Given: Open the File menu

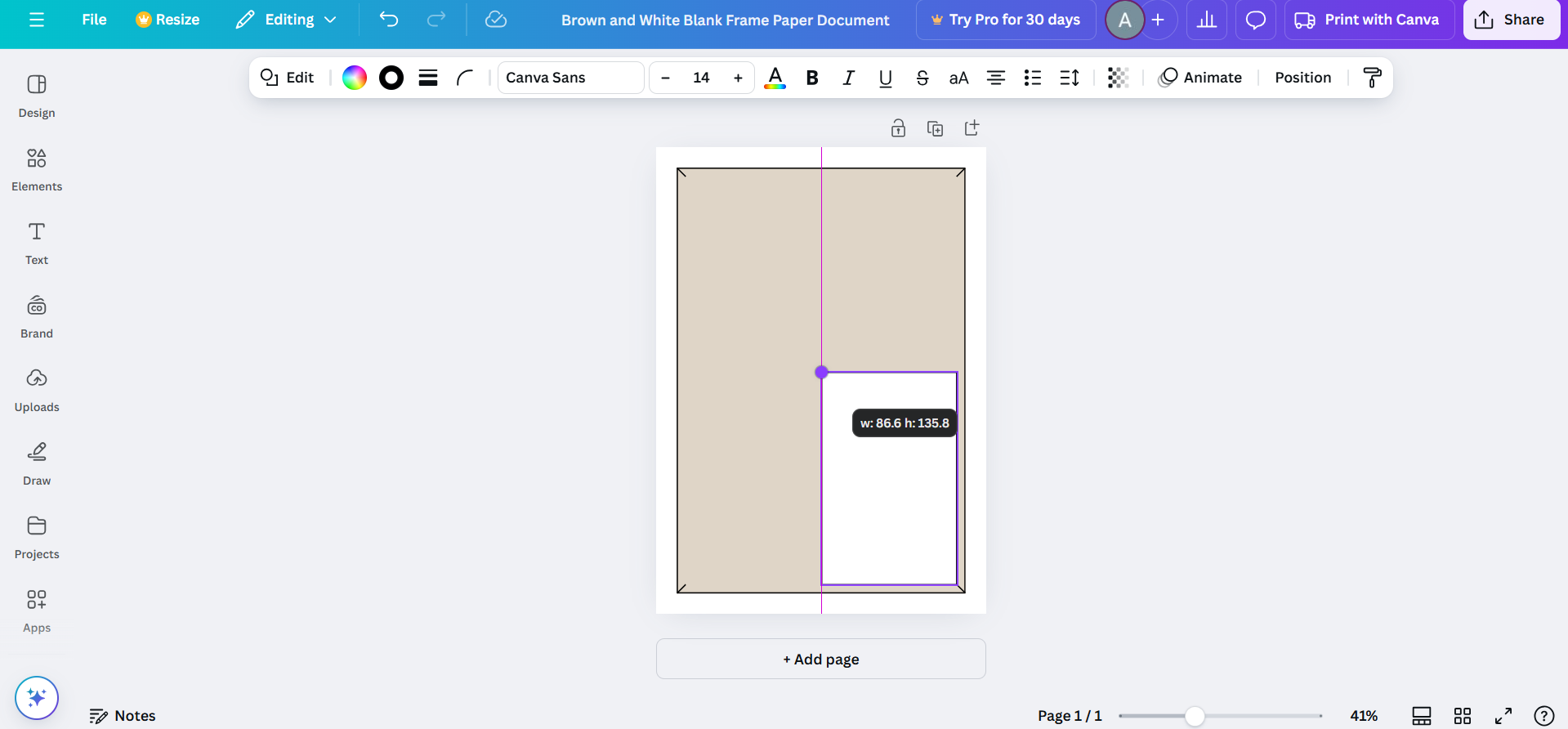Looking at the screenshot, I should click(x=94, y=20).
